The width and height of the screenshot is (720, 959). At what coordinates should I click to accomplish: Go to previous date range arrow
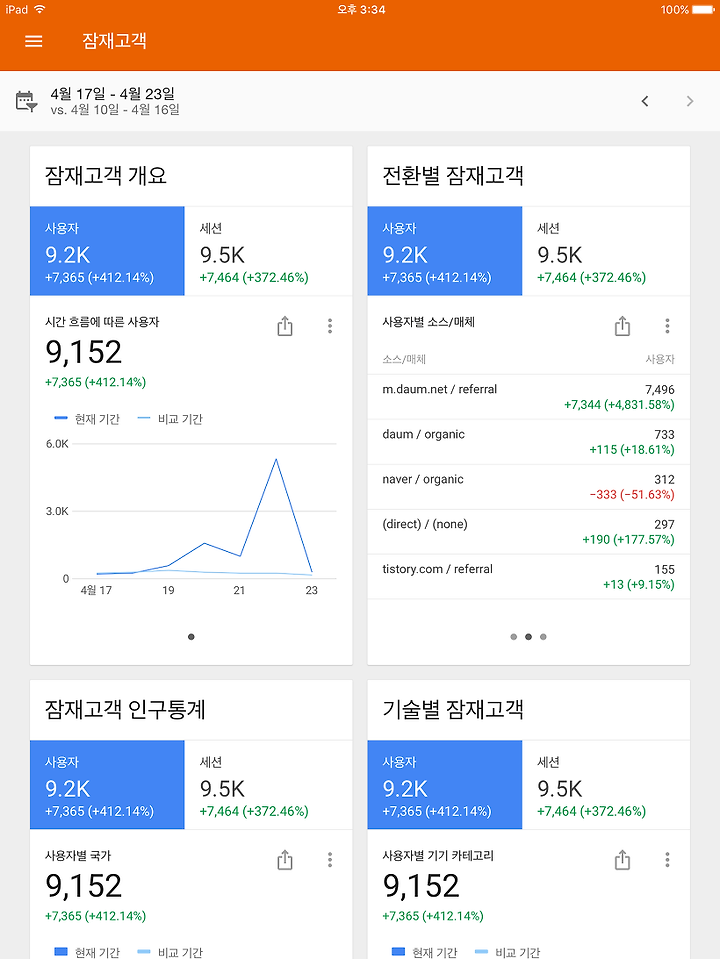645,101
